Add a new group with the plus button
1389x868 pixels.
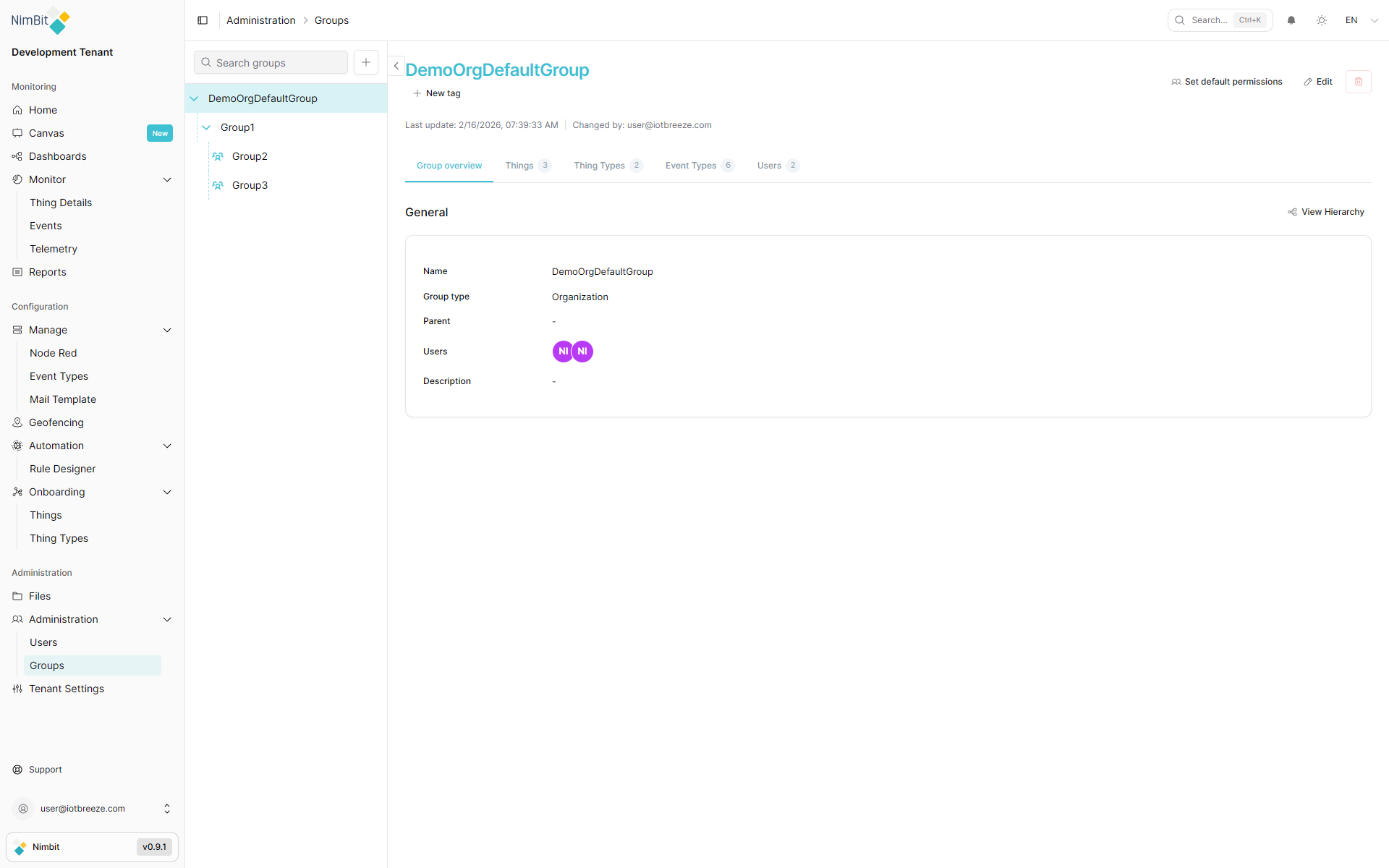[366, 63]
